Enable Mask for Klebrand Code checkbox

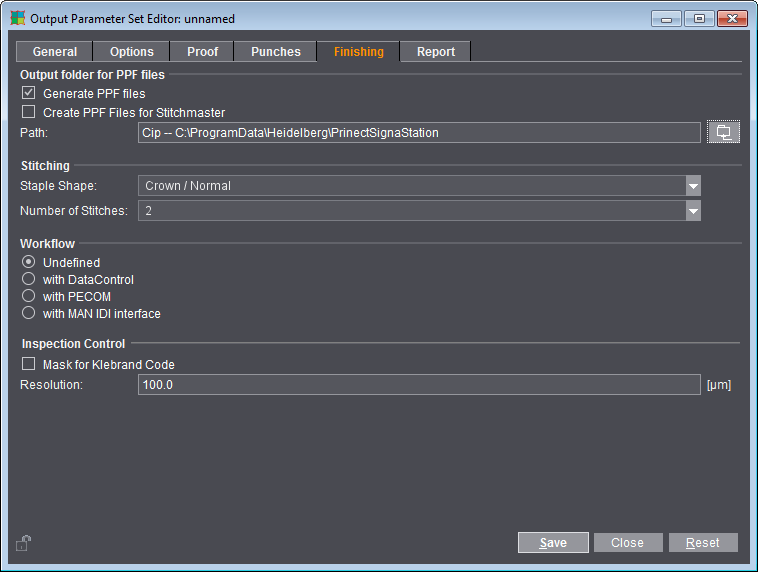pyautogui.click(x=29, y=364)
